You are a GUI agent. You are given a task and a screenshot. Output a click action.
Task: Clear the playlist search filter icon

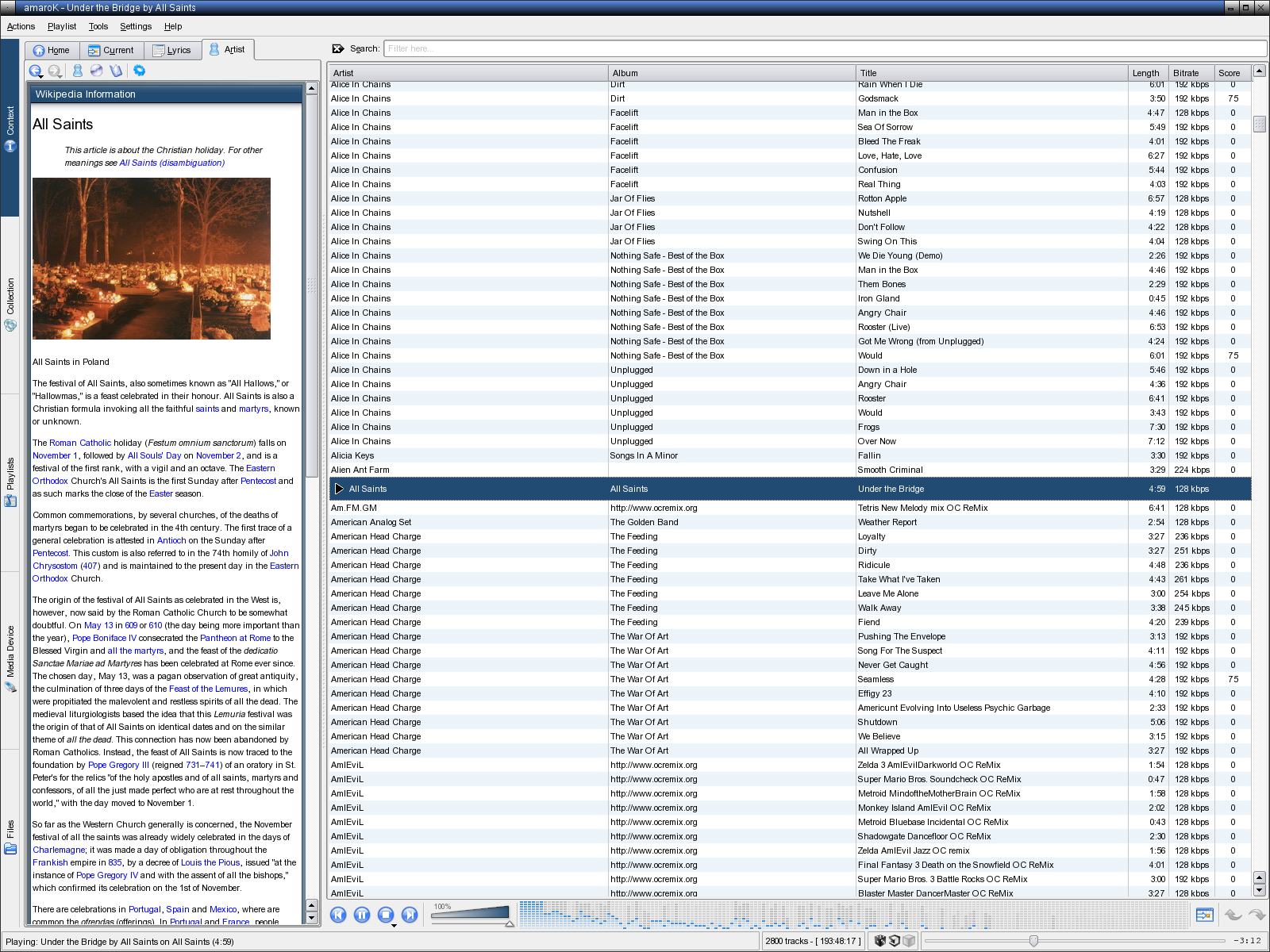(x=338, y=48)
